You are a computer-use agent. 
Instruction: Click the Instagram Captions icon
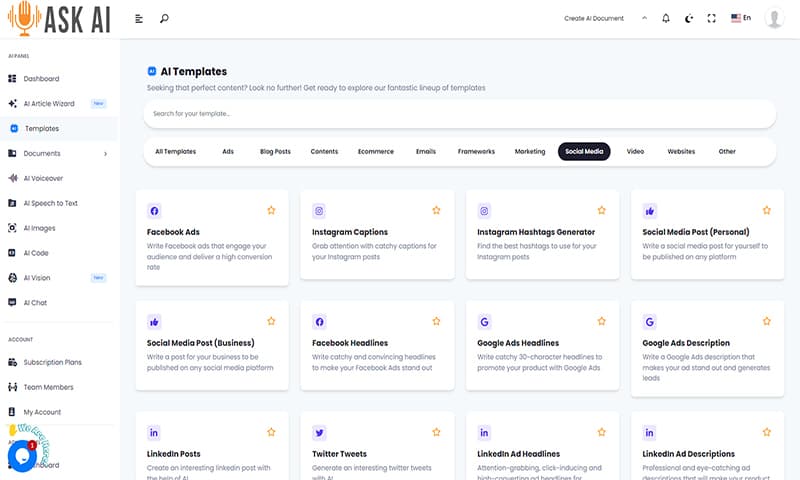click(x=319, y=211)
